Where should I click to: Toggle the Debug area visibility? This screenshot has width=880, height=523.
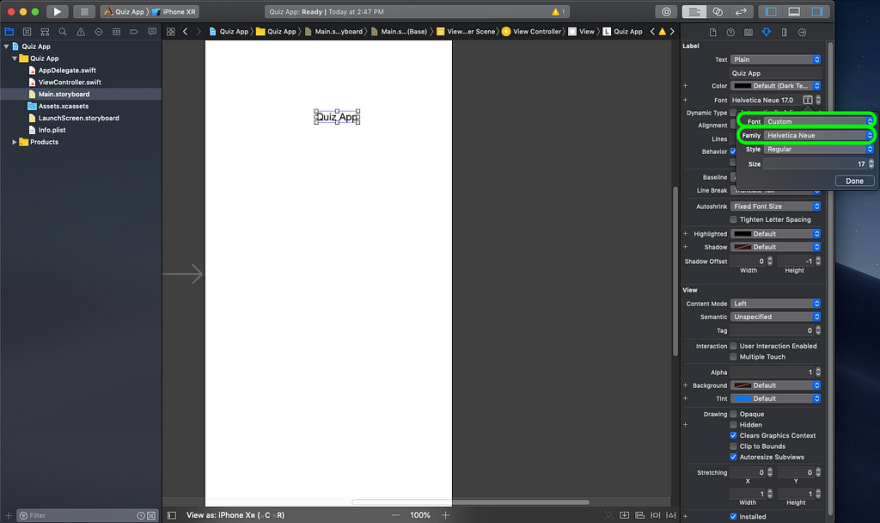coord(794,11)
